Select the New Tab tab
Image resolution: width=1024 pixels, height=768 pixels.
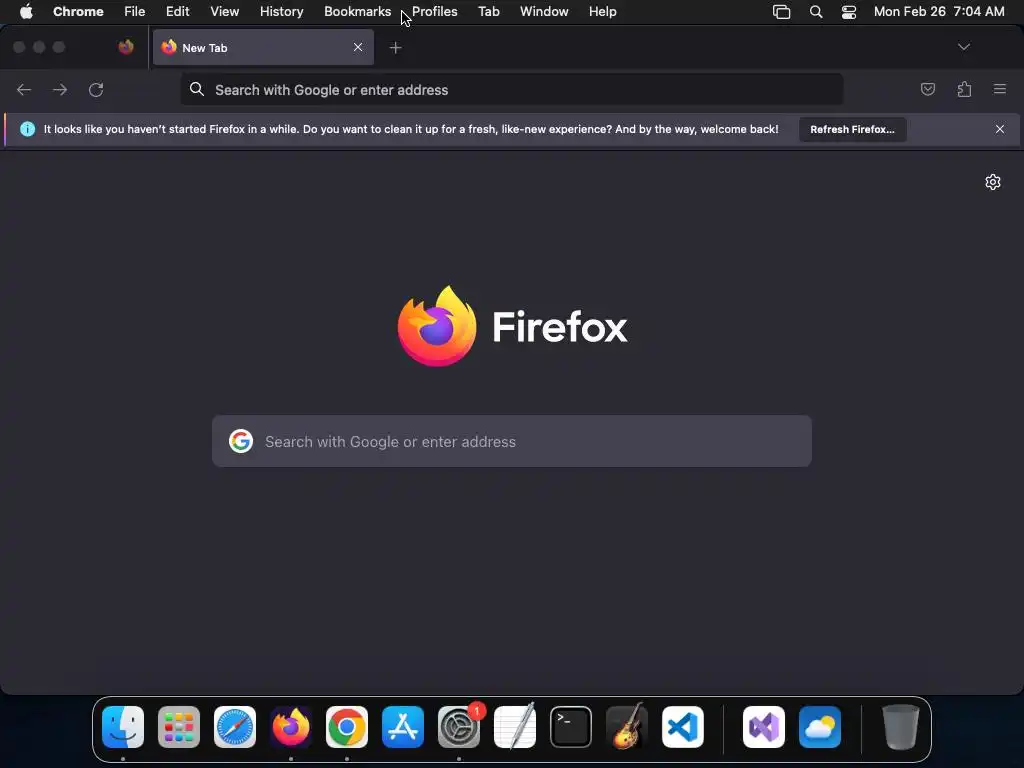pyautogui.click(x=263, y=48)
